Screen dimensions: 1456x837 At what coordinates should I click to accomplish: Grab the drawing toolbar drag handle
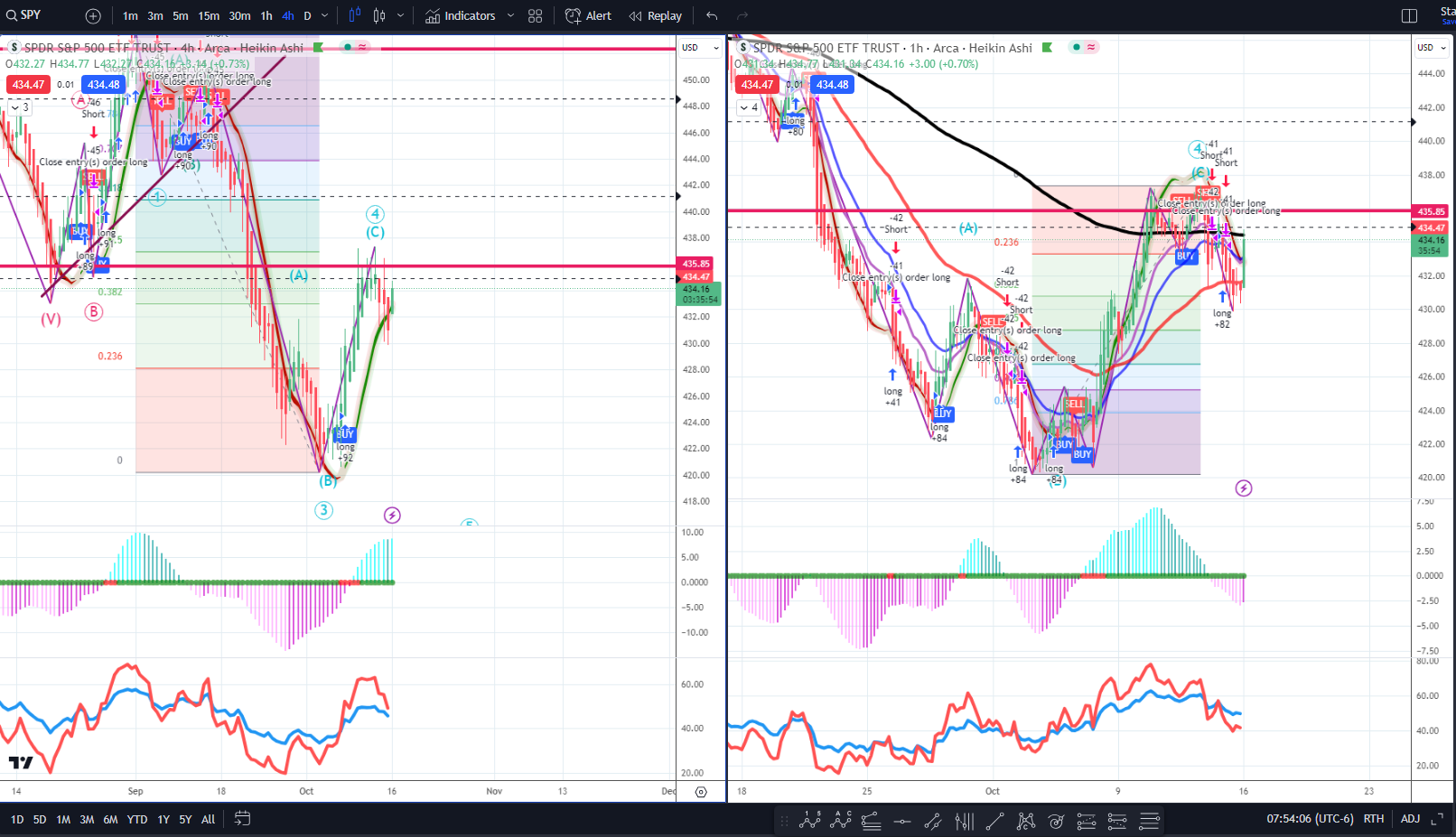[784, 821]
